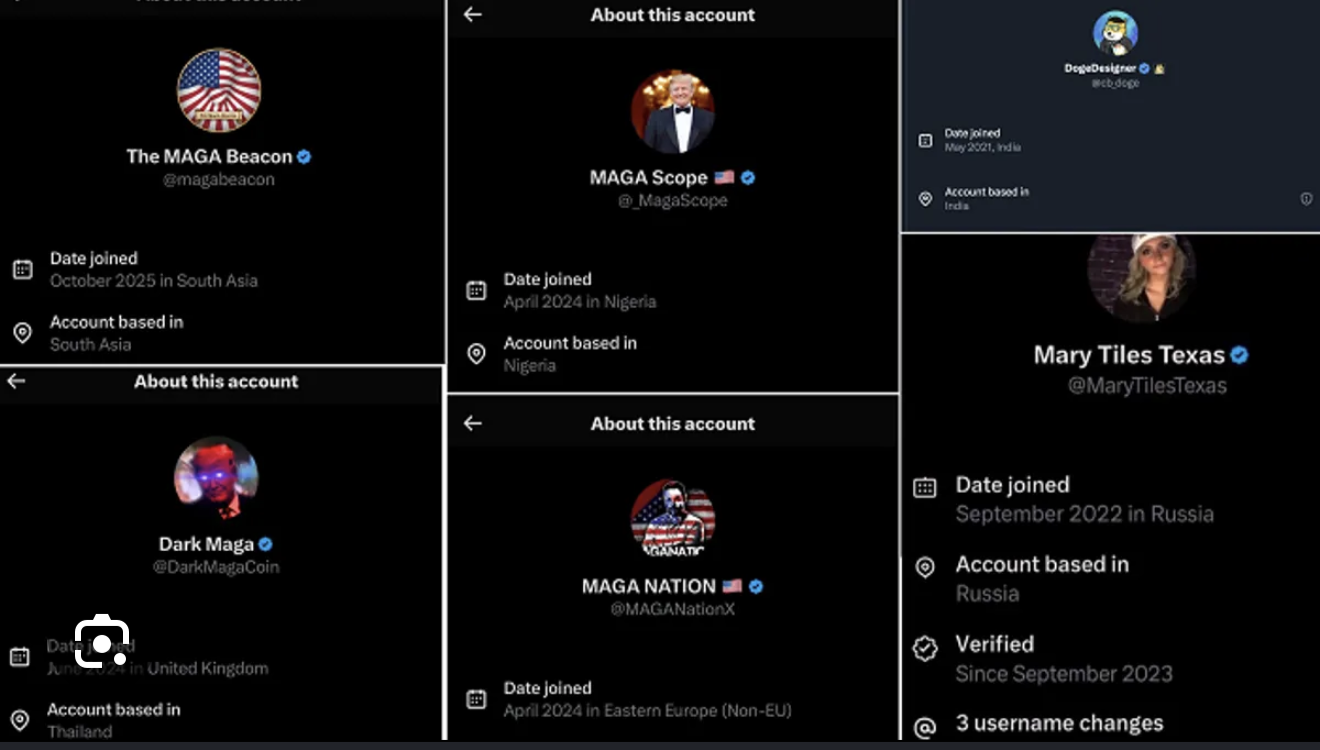The width and height of the screenshot is (1320, 750).
Task: Click back arrow above MAGA NATION profile
Action: (473, 423)
